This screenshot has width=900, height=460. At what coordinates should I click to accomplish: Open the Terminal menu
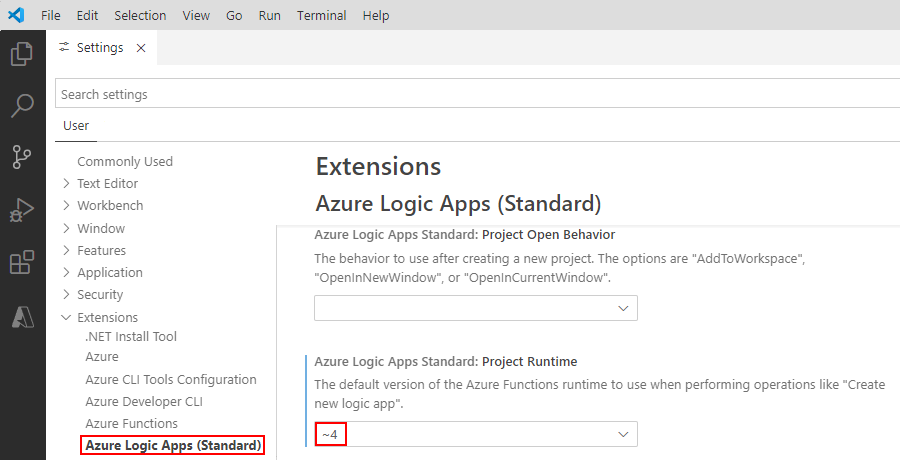[x=321, y=15]
